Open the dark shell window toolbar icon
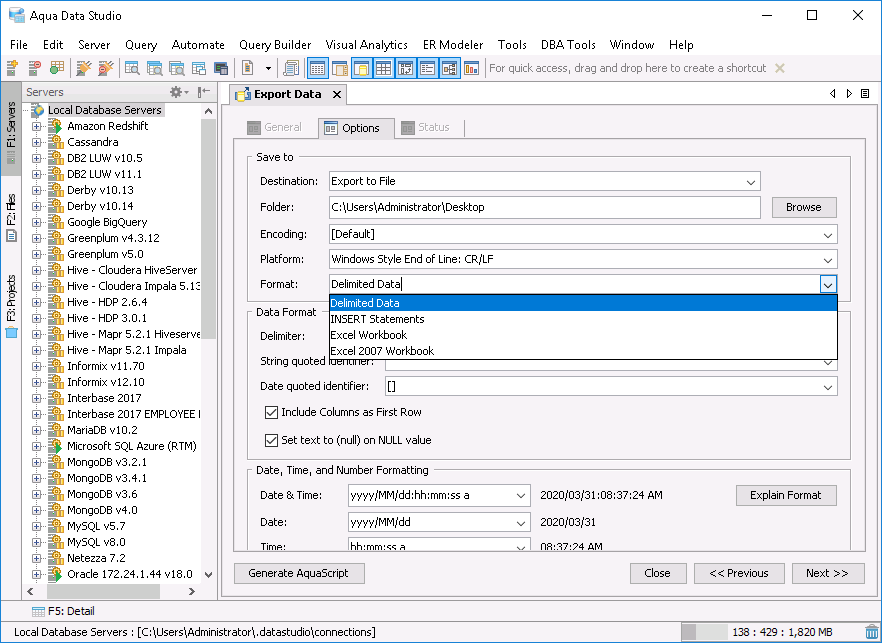This screenshot has width=882, height=643. (x=221, y=68)
